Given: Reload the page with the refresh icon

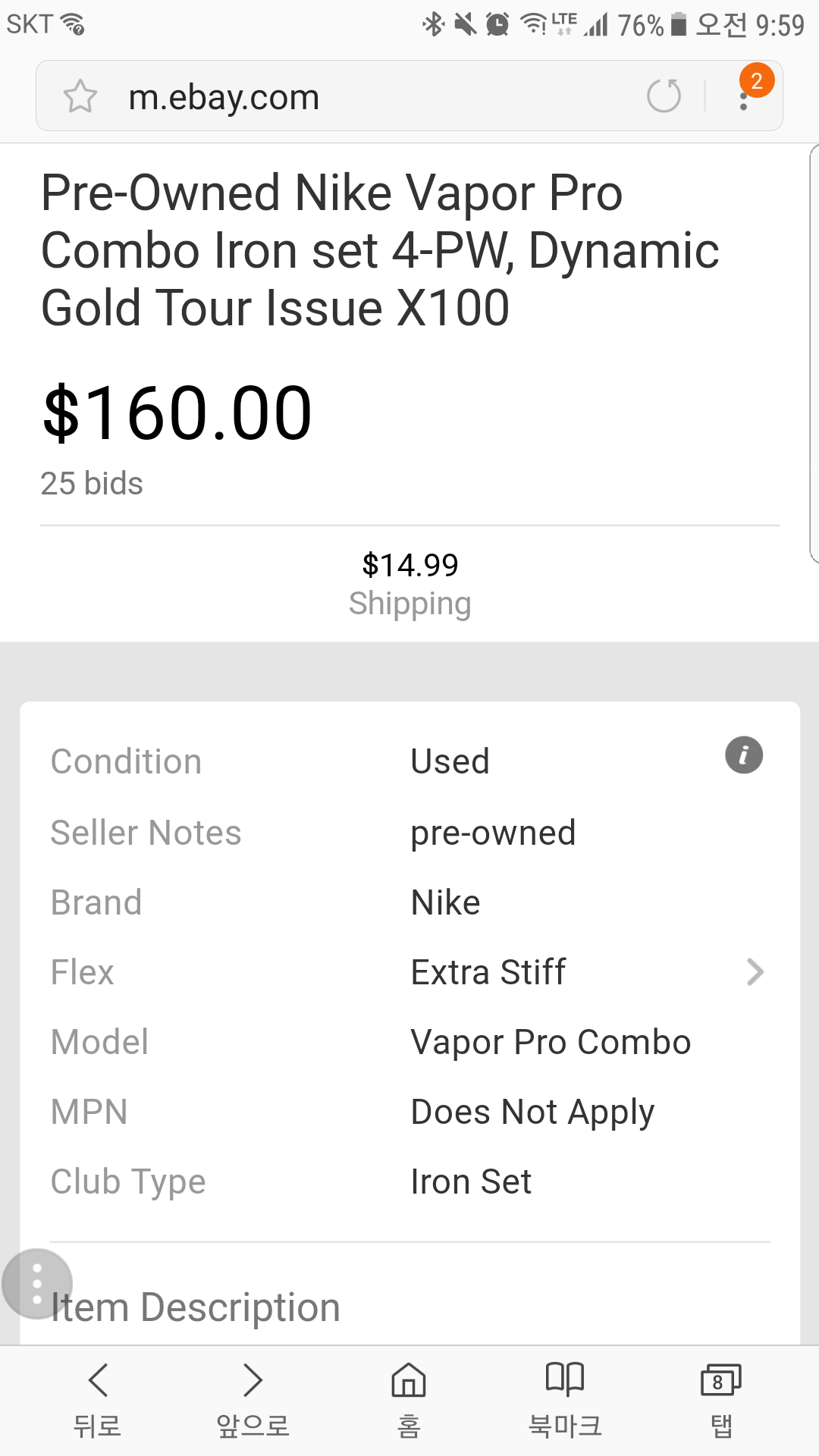Looking at the screenshot, I should pyautogui.click(x=664, y=96).
